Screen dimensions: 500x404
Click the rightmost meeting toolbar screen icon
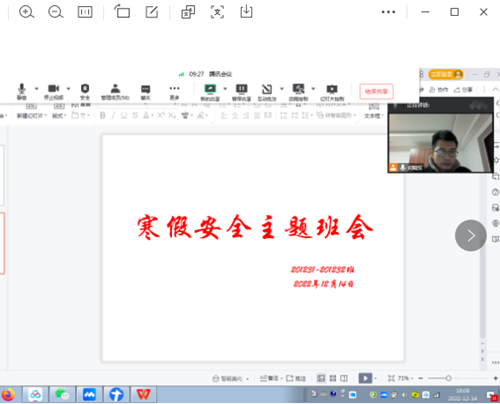tap(332, 92)
